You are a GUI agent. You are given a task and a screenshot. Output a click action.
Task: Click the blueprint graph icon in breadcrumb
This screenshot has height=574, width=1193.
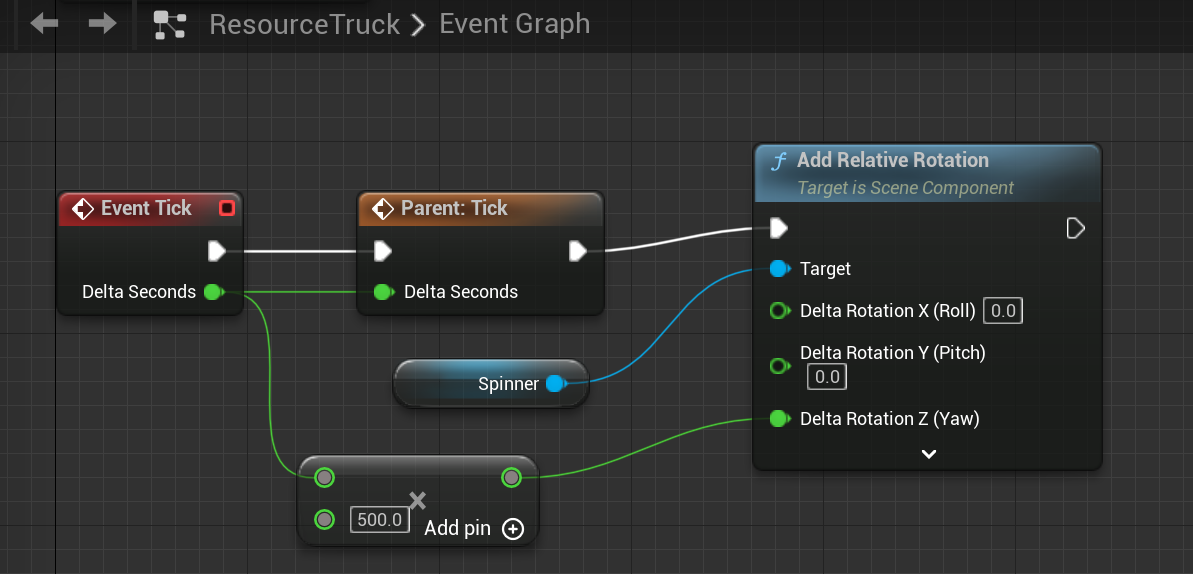(170, 24)
